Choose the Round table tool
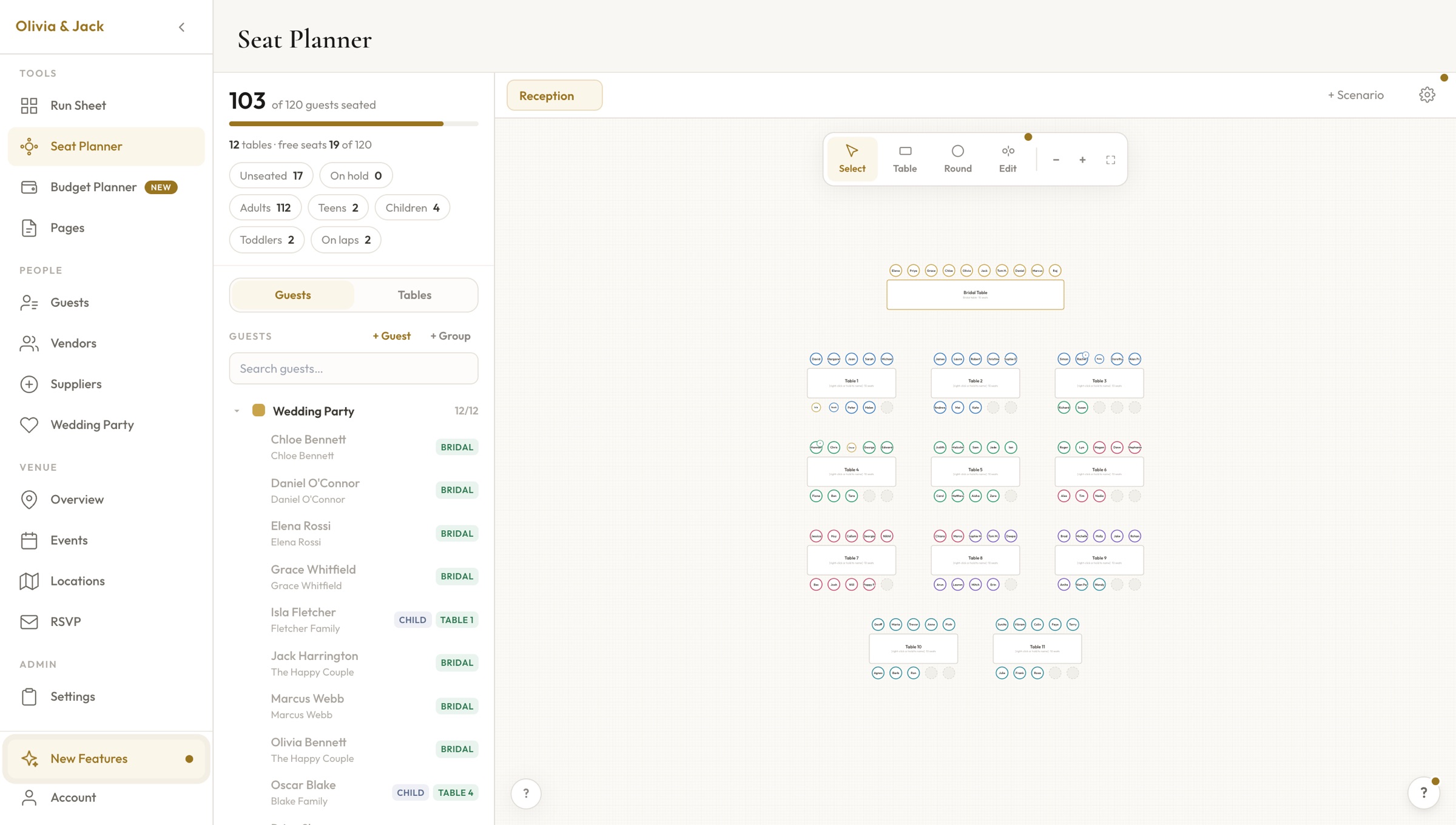This screenshot has width=1456, height=825. 957,159
